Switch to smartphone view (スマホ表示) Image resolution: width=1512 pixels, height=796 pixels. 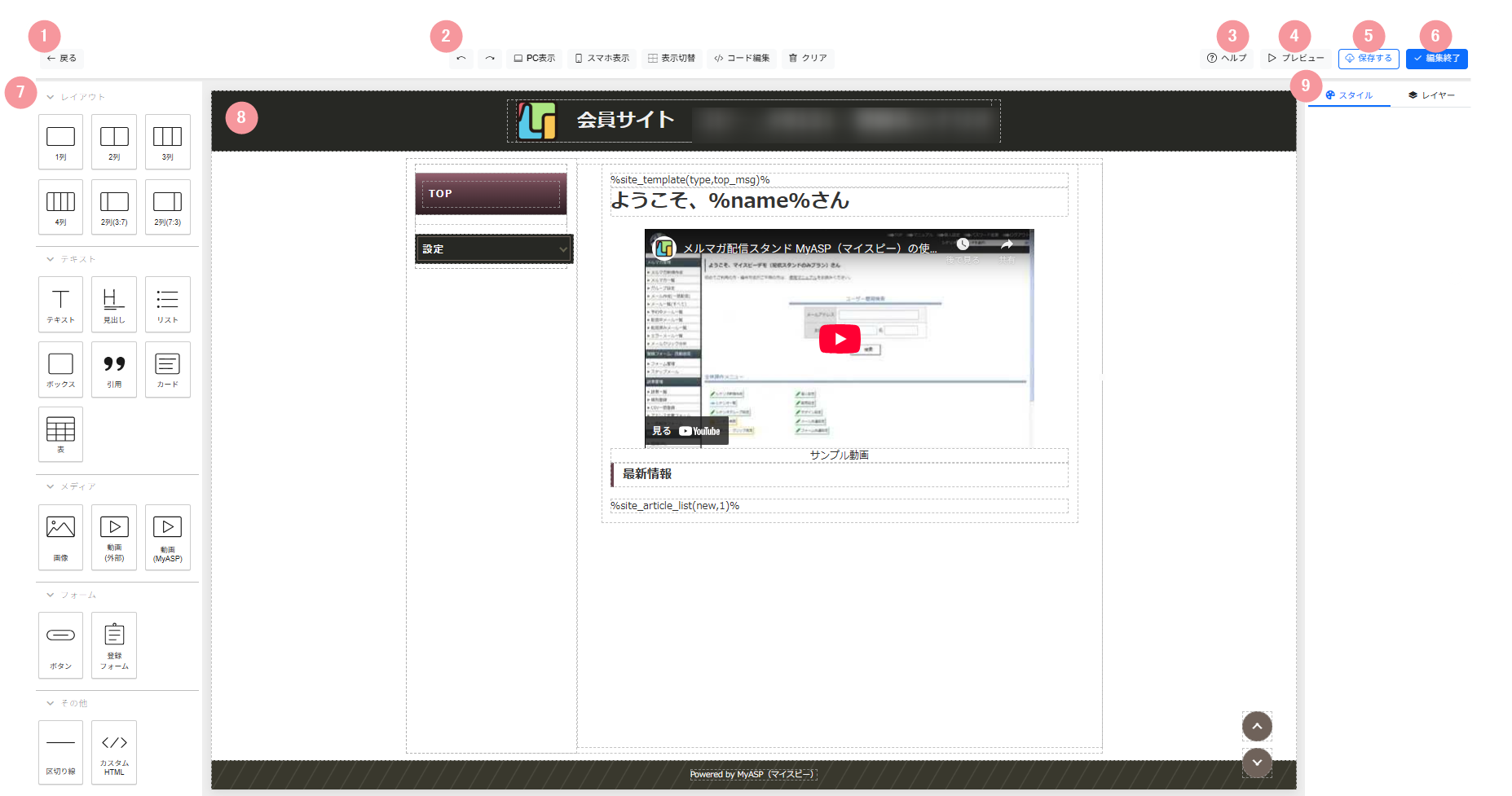[602, 58]
